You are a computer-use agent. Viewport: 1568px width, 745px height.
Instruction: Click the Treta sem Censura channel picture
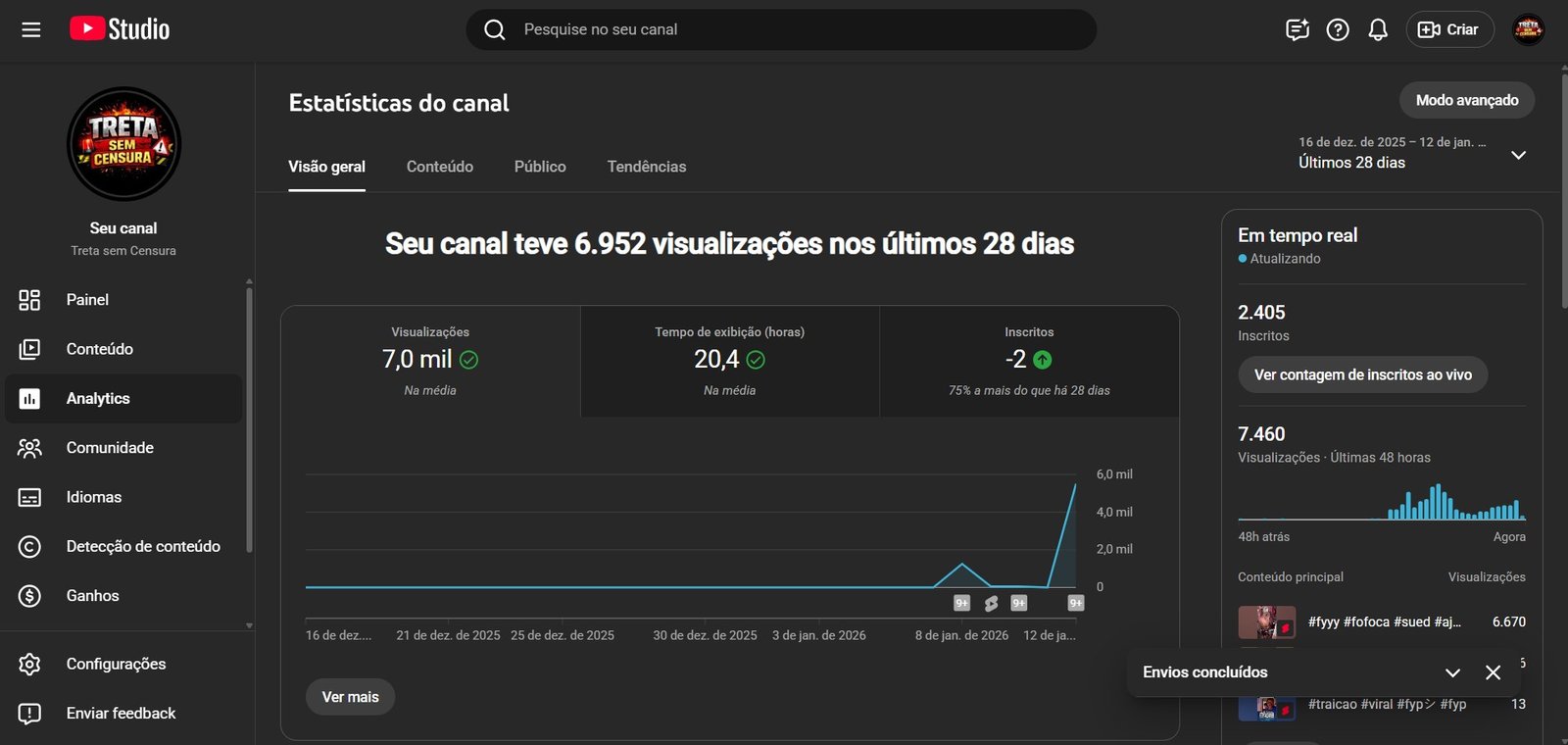point(123,144)
